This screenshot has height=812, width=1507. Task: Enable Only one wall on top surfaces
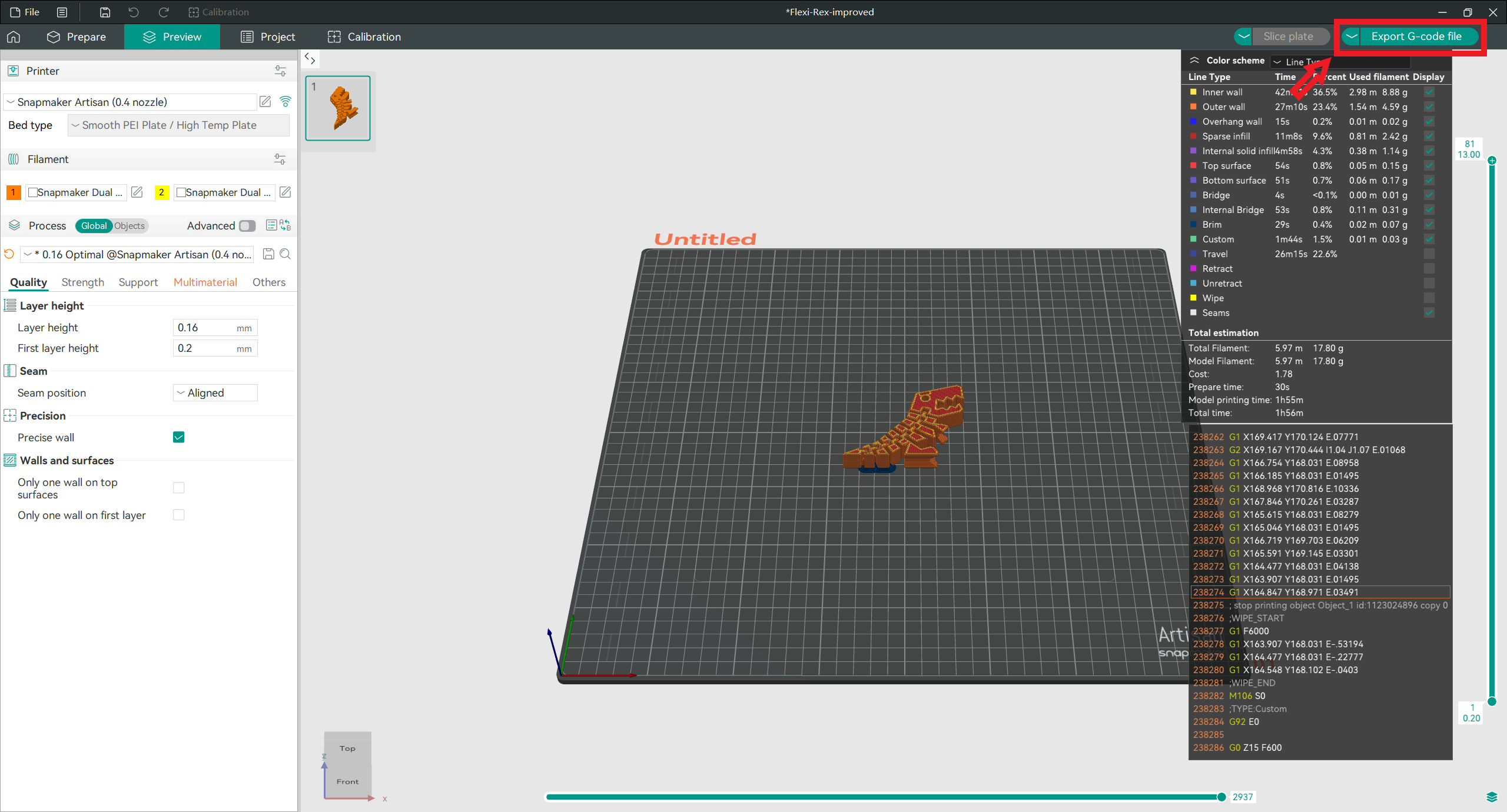[x=179, y=488]
